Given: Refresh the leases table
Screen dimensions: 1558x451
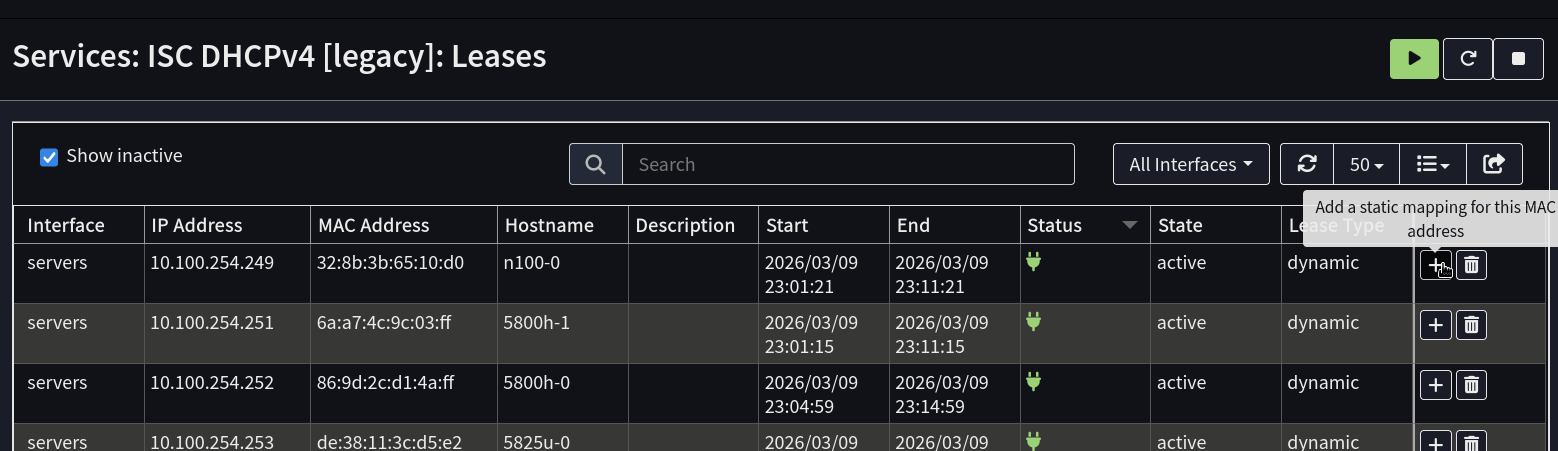Looking at the screenshot, I should tap(1307, 164).
